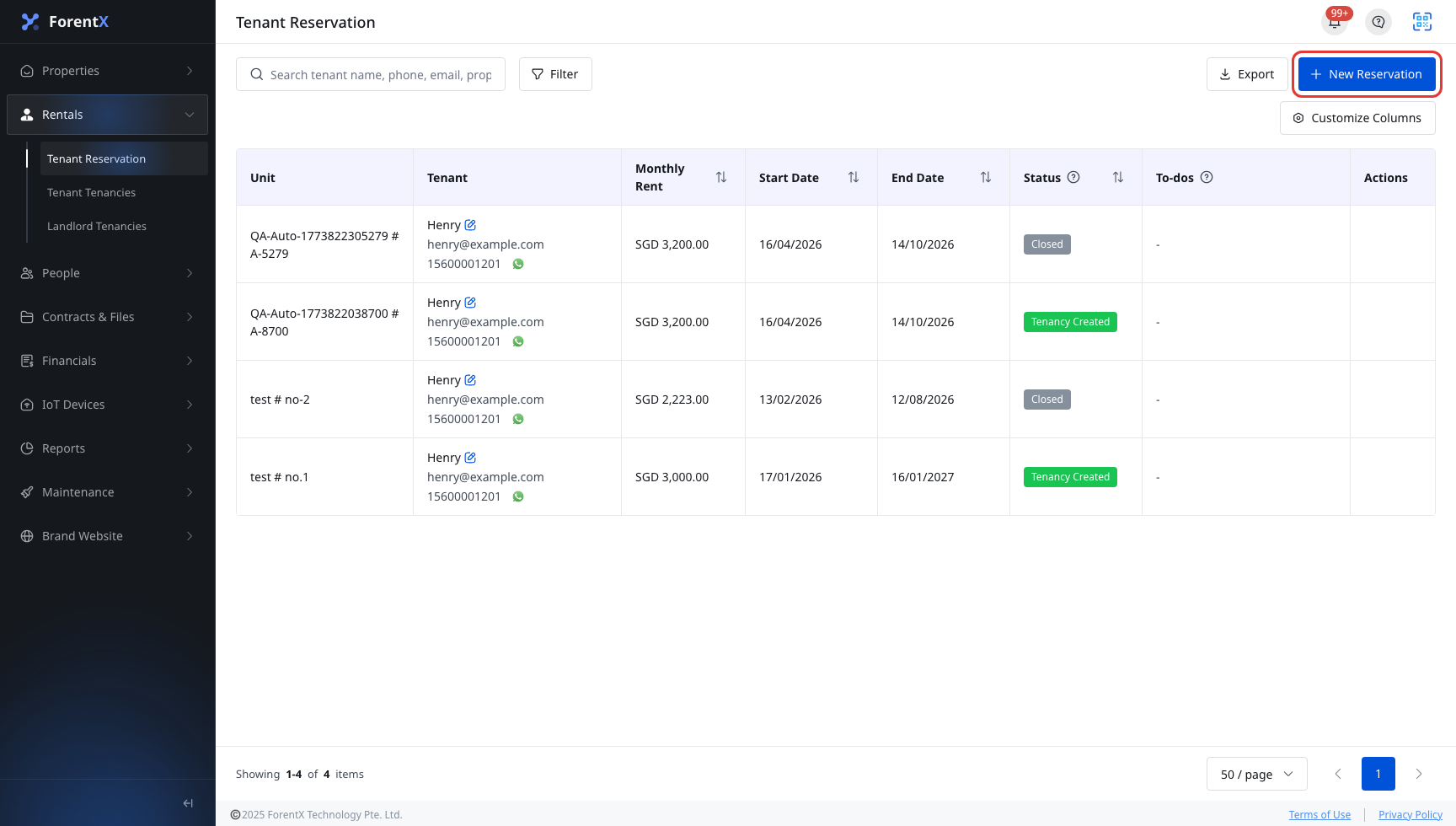Open the Terms of Use link

coord(1319,815)
